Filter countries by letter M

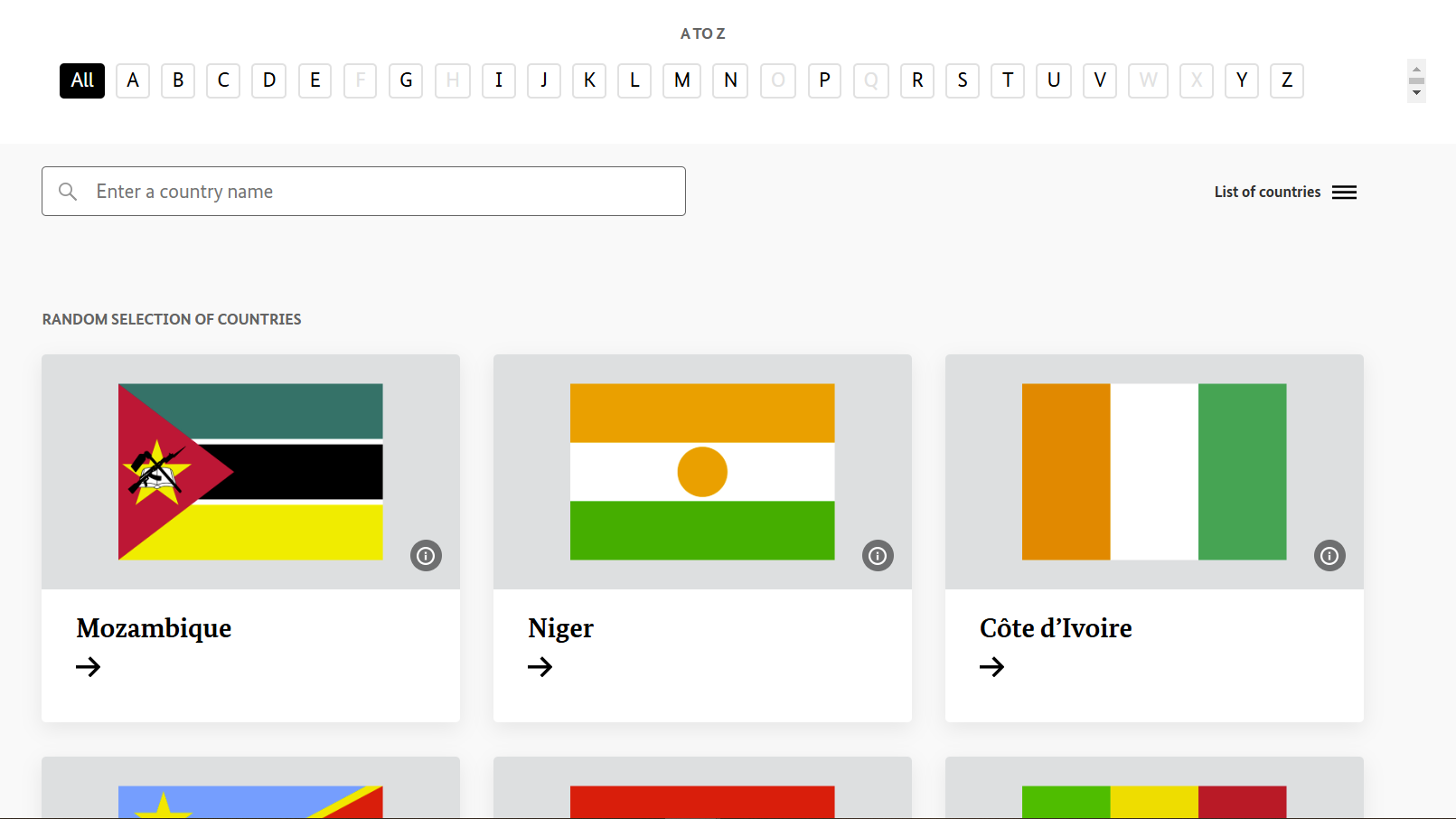[x=682, y=80]
